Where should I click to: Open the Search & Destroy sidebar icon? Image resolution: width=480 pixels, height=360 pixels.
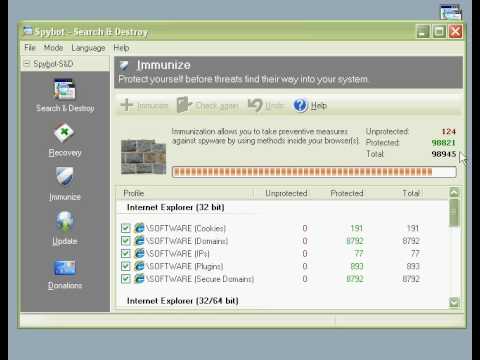[x=65, y=89]
